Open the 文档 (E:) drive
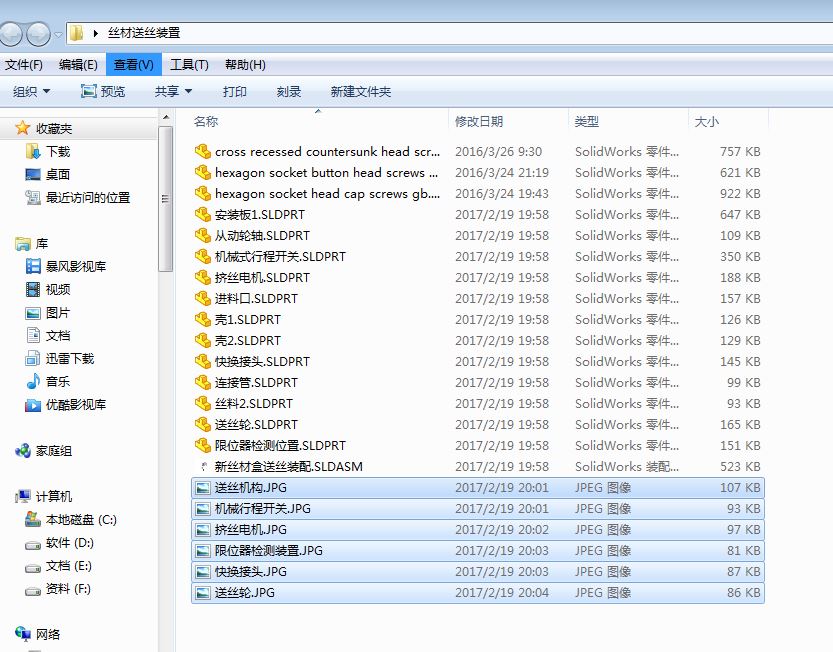This screenshot has width=833, height=652. 59,565
